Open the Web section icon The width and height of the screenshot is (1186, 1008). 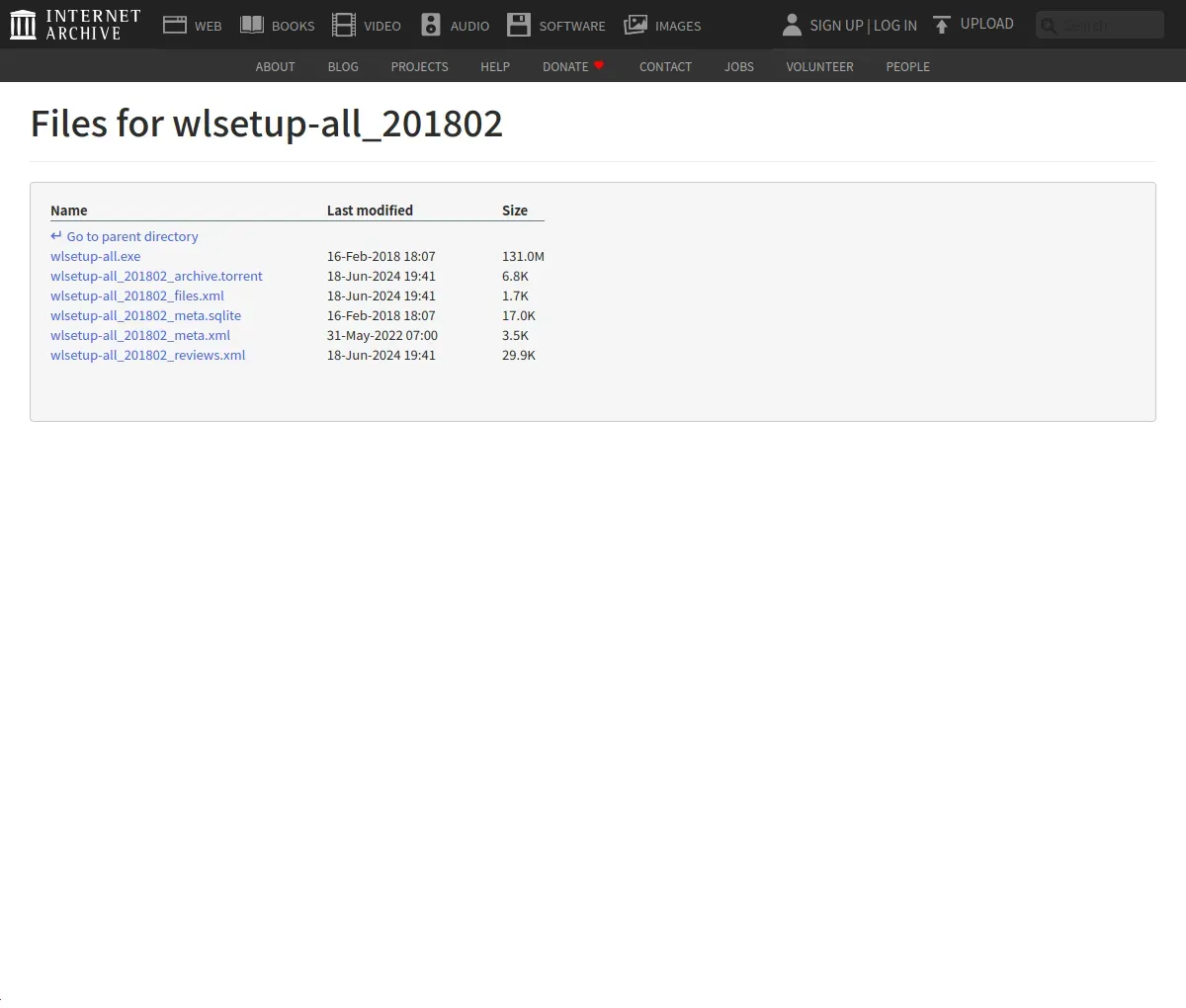(x=175, y=25)
